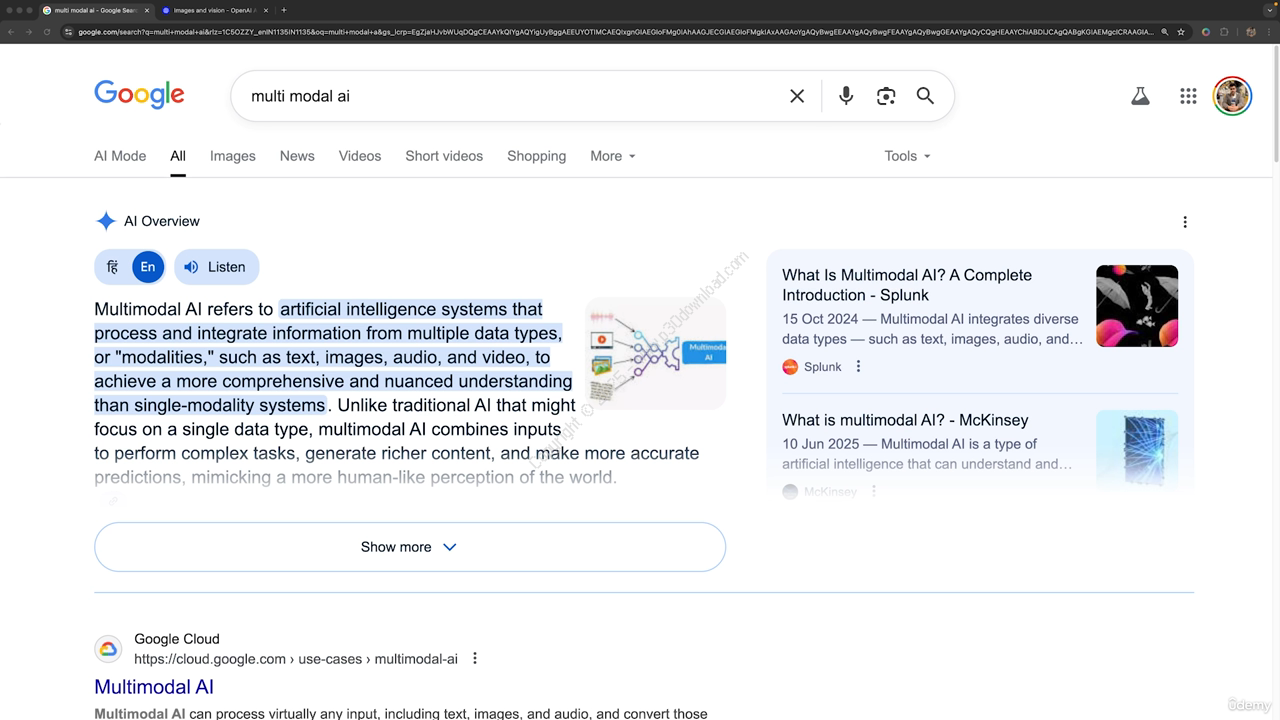Switch to the Images and vision browser tab
The height and width of the screenshot is (720, 1280).
pyautogui.click(x=214, y=10)
